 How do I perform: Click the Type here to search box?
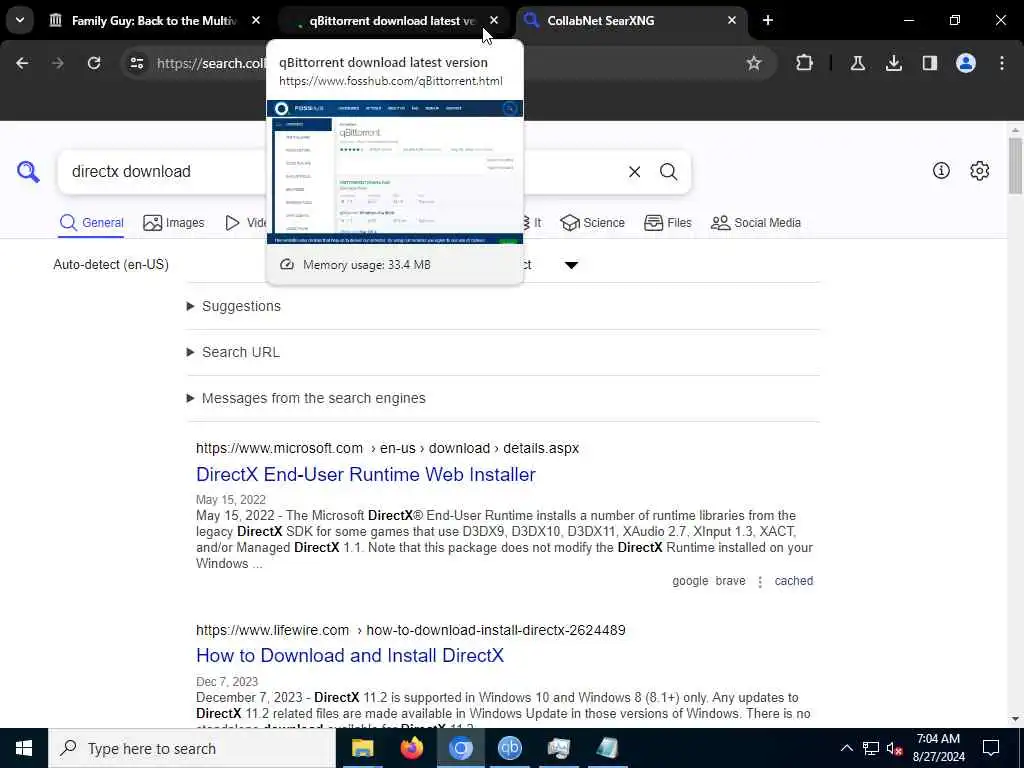pyautogui.click(x=192, y=748)
